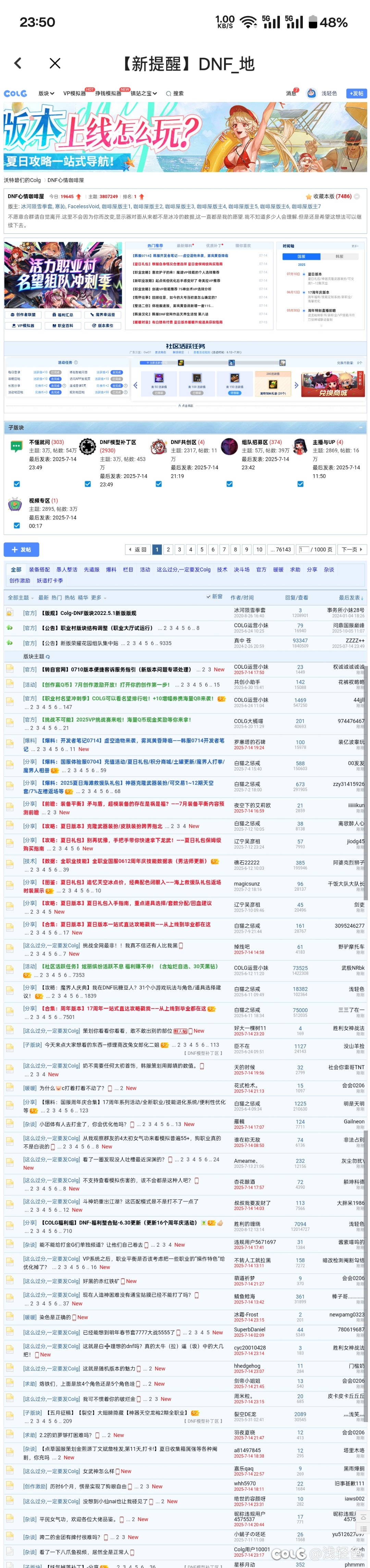Select the 杂谈 category tab

tap(329, 570)
